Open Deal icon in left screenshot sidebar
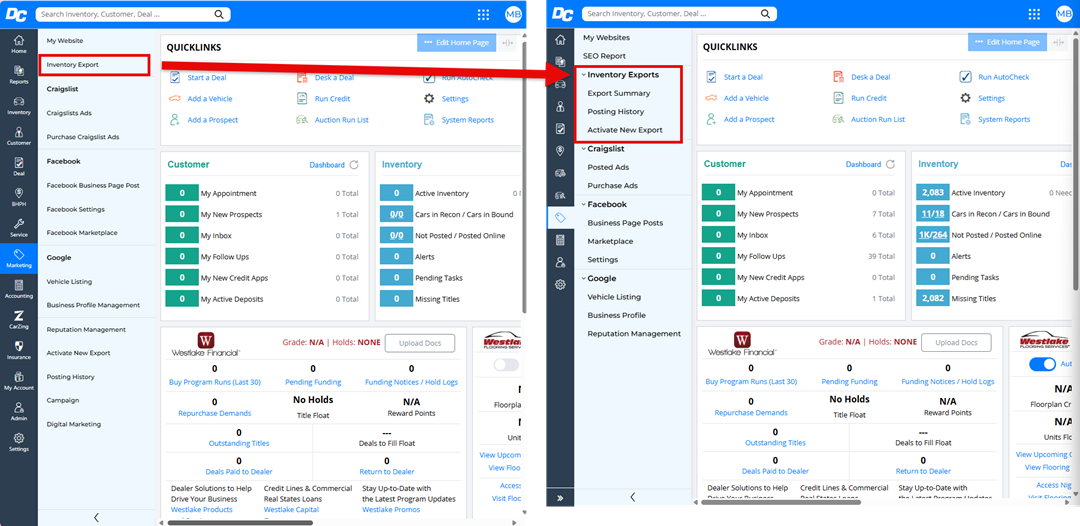This screenshot has height=526, width=1080. 19,167
